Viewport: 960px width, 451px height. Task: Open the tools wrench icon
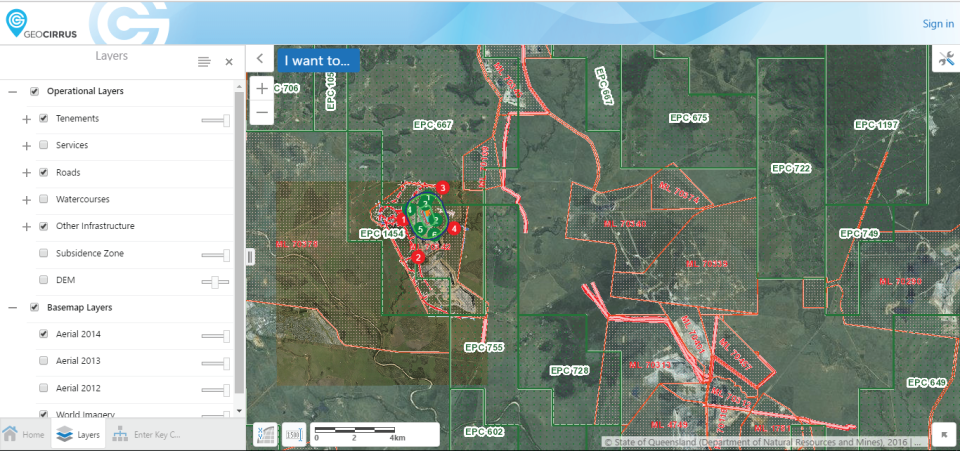945,59
